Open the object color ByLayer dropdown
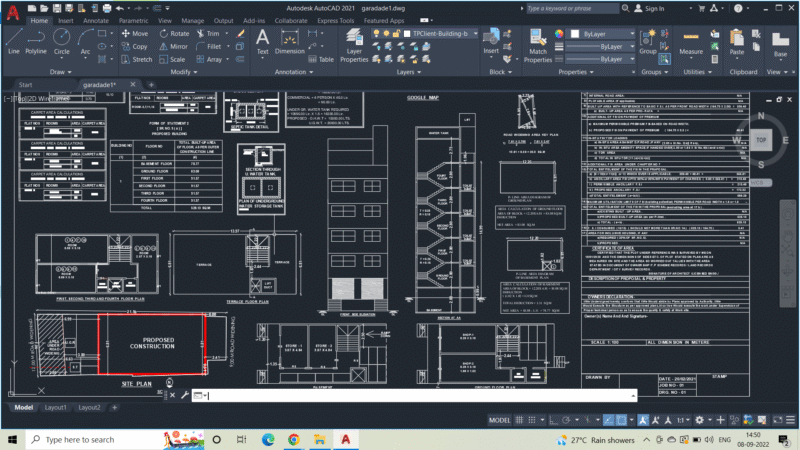The height and width of the screenshot is (450, 800). pos(602,34)
